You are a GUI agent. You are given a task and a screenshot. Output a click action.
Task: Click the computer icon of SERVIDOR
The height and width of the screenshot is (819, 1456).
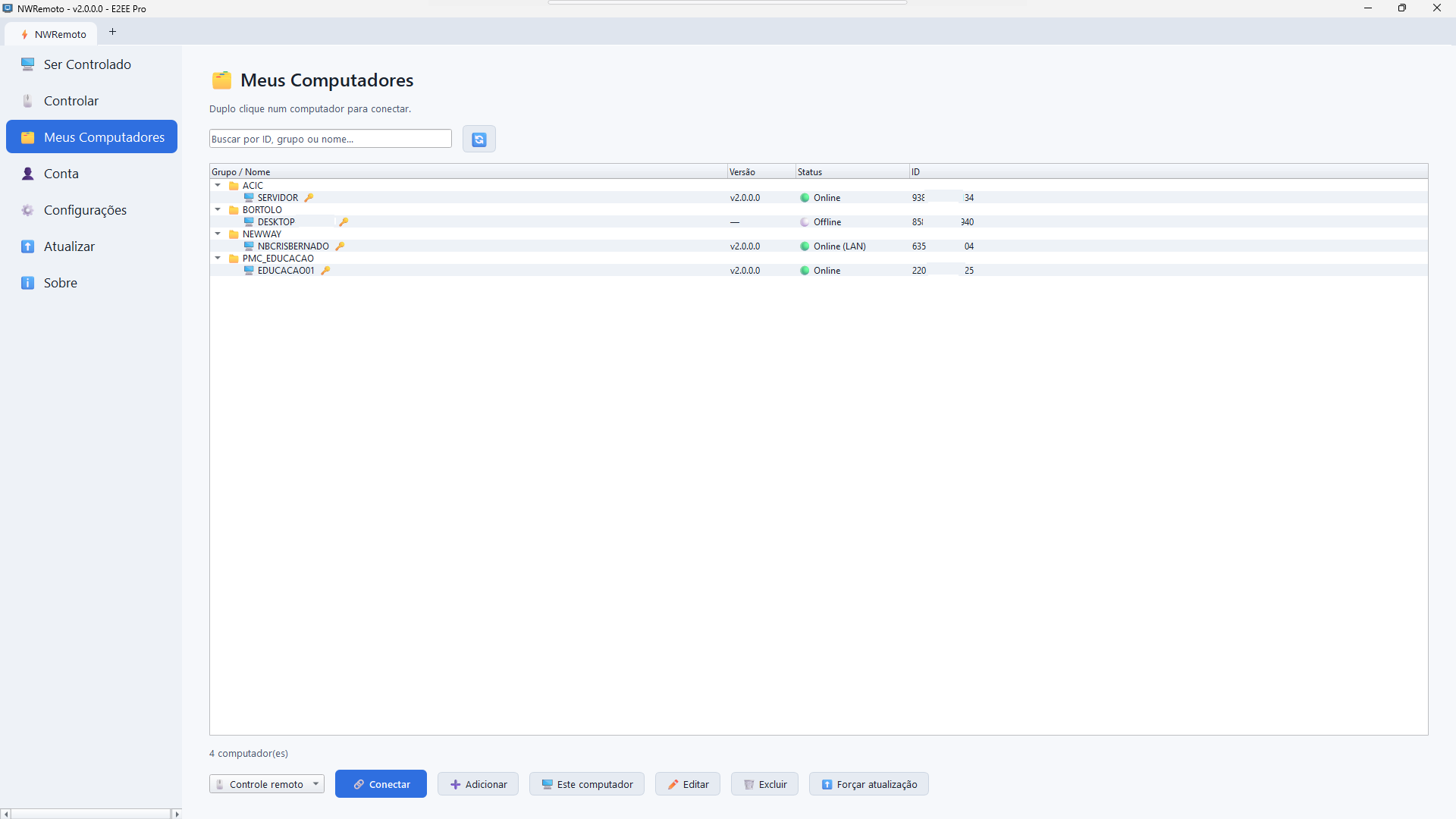point(249,198)
